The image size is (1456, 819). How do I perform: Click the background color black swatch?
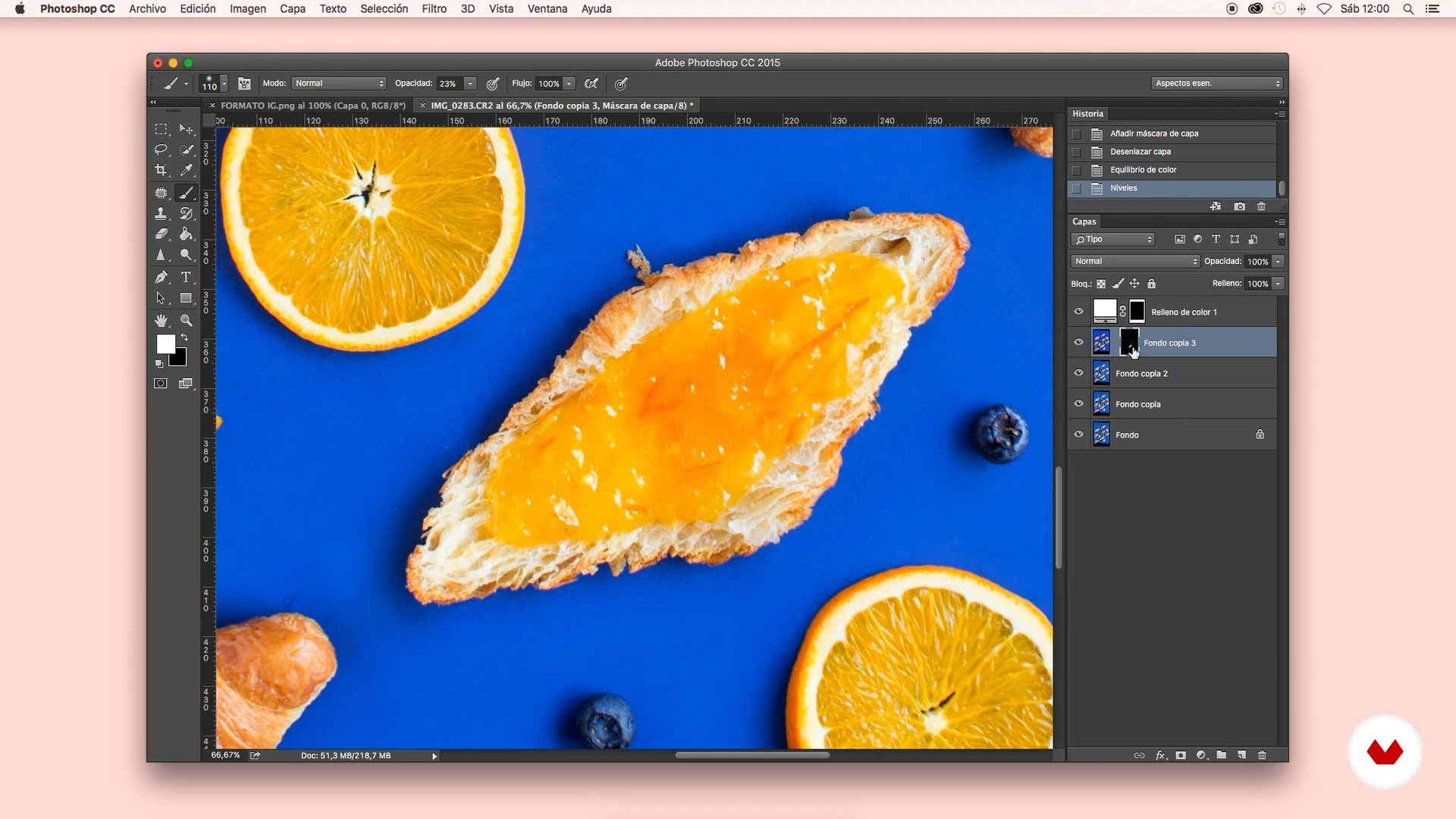pos(179,359)
